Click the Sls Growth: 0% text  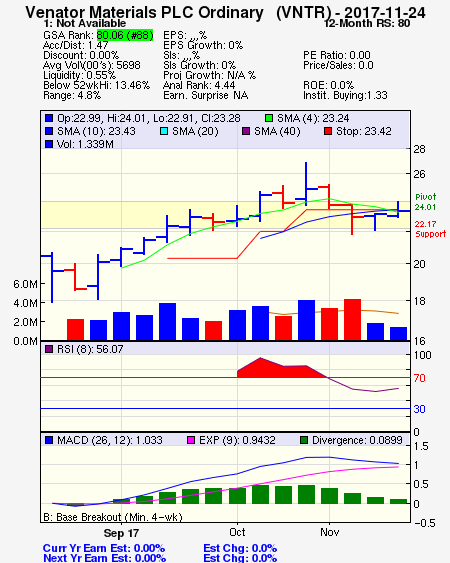point(199,65)
